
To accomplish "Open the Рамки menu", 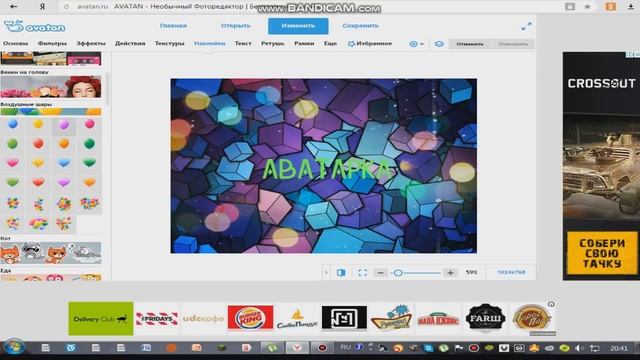I will click(x=304, y=43).
